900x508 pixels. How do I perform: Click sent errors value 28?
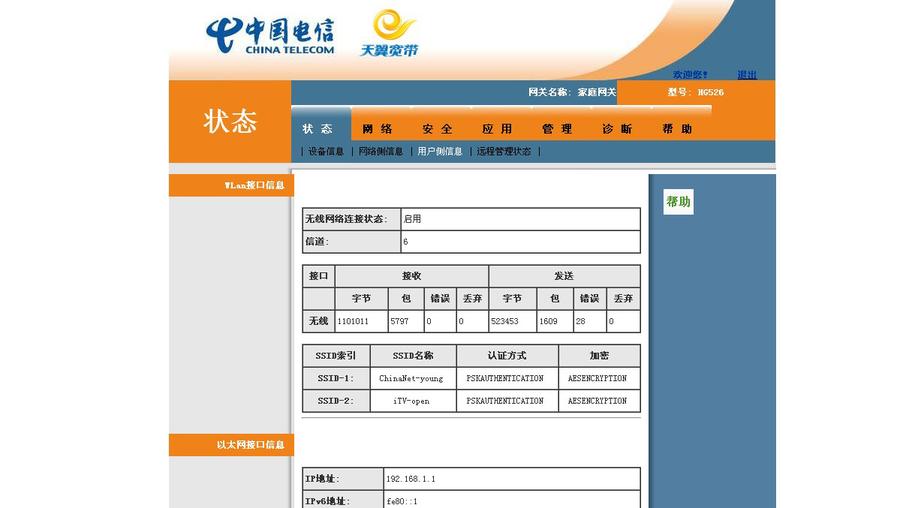[x=580, y=321]
